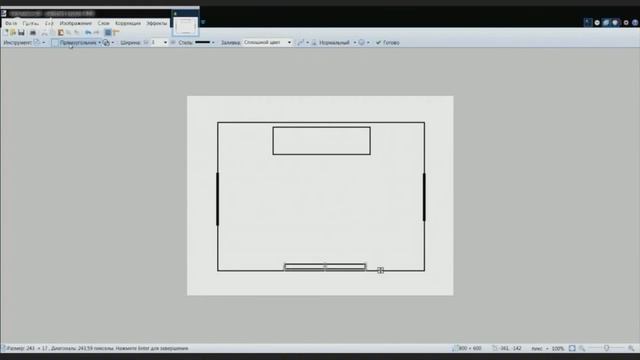The height and width of the screenshot is (360, 640).
Task: Click the Print icon
Action: pos(33,33)
